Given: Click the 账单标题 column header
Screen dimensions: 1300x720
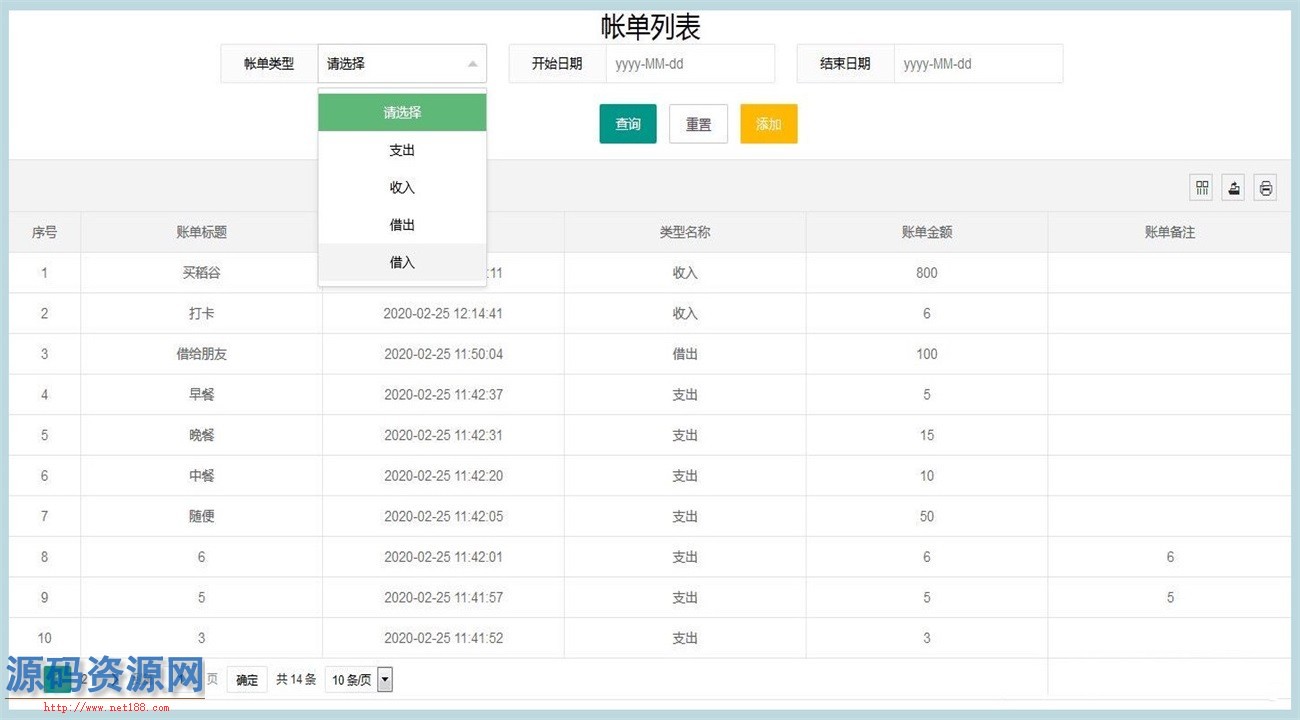Looking at the screenshot, I should pyautogui.click(x=201, y=232).
